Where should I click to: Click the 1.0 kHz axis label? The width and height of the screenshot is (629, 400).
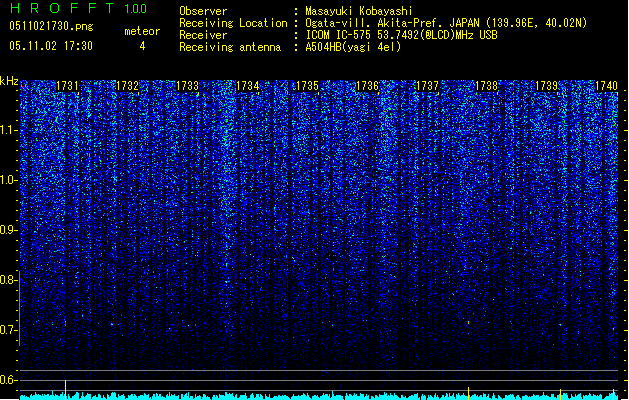pos(9,180)
